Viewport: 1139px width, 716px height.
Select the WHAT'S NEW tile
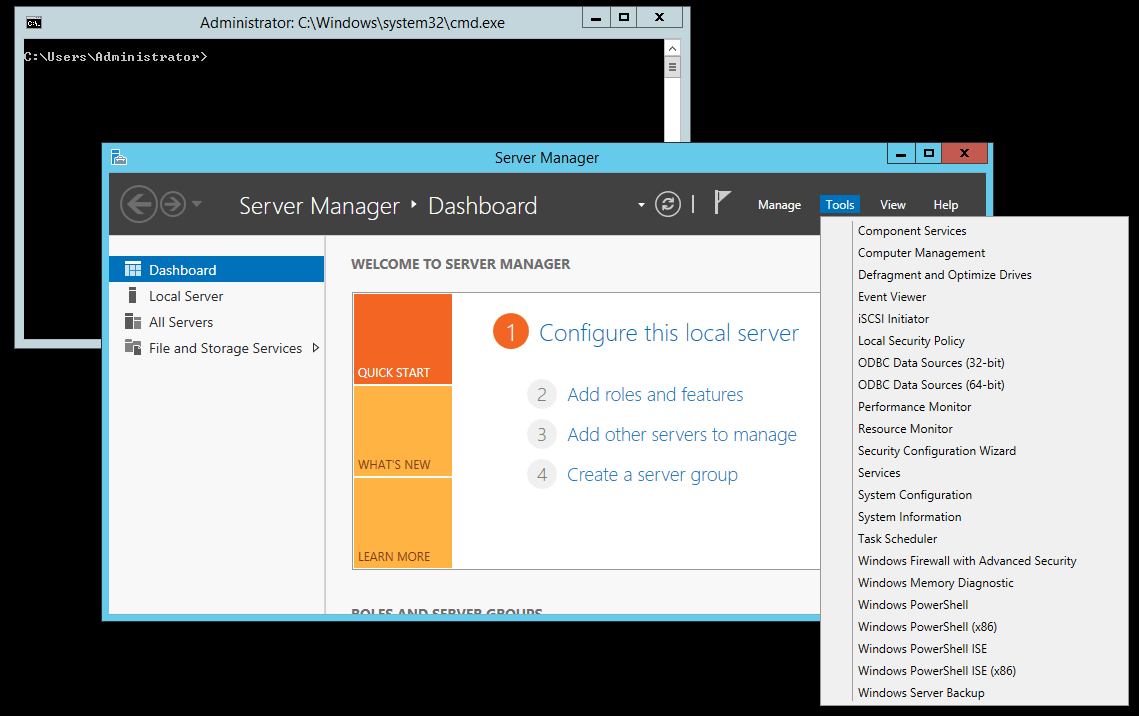pyautogui.click(x=402, y=431)
